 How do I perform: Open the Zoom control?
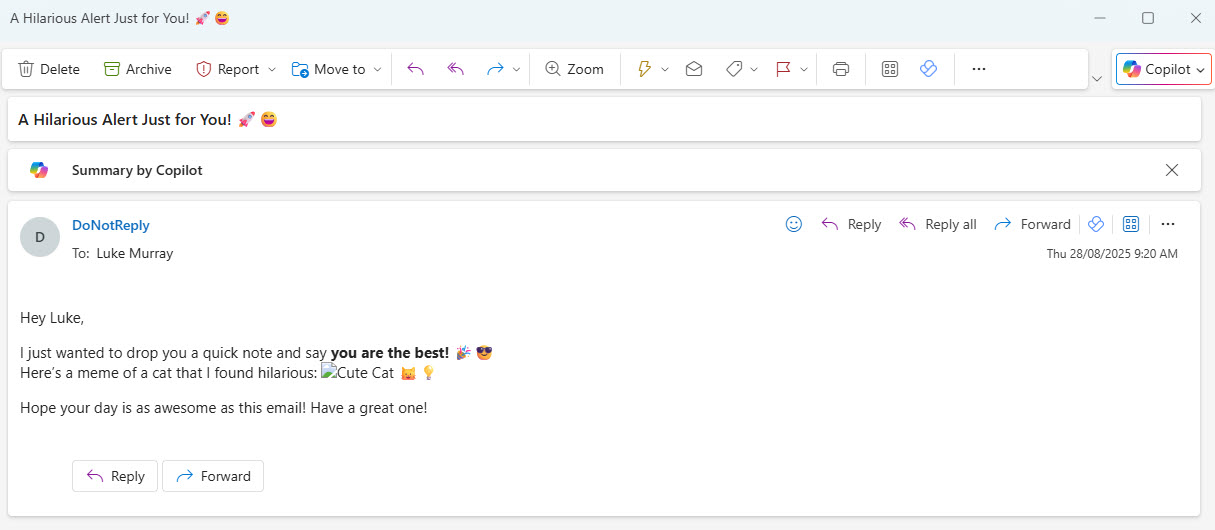574,69
